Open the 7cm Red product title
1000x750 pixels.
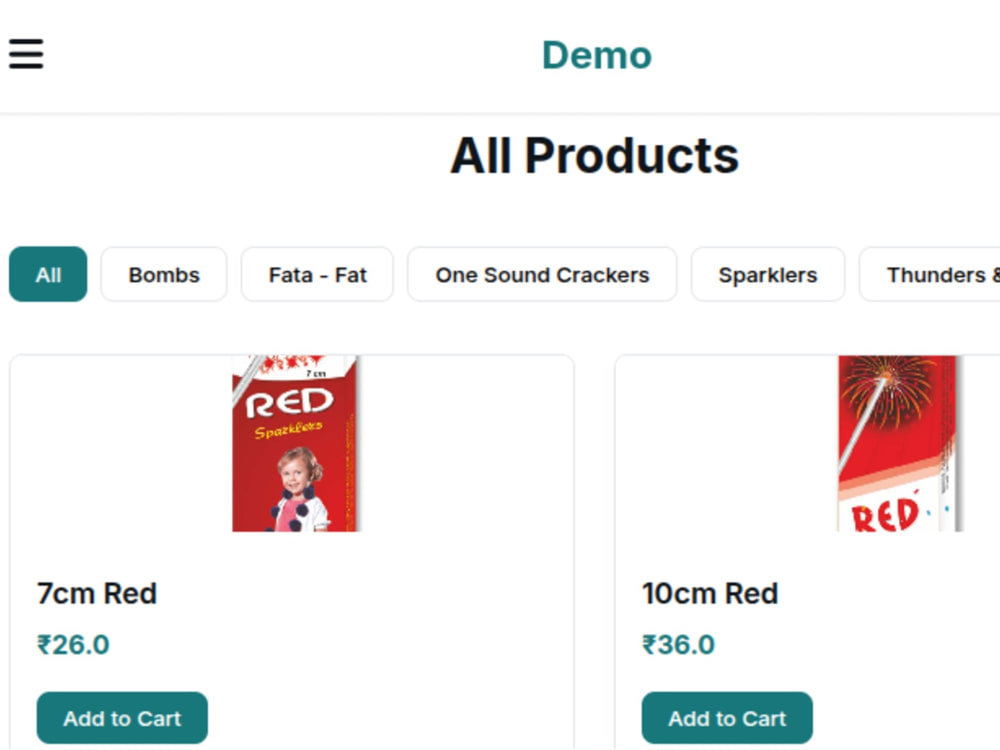[97, 594]
